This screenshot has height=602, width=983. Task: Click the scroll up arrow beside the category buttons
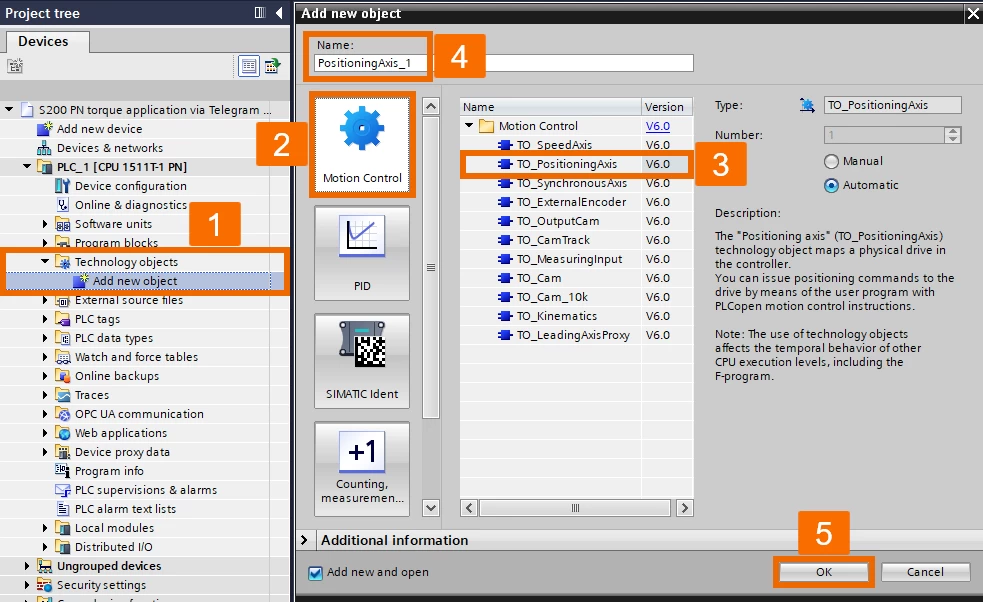tap(431, 106)
